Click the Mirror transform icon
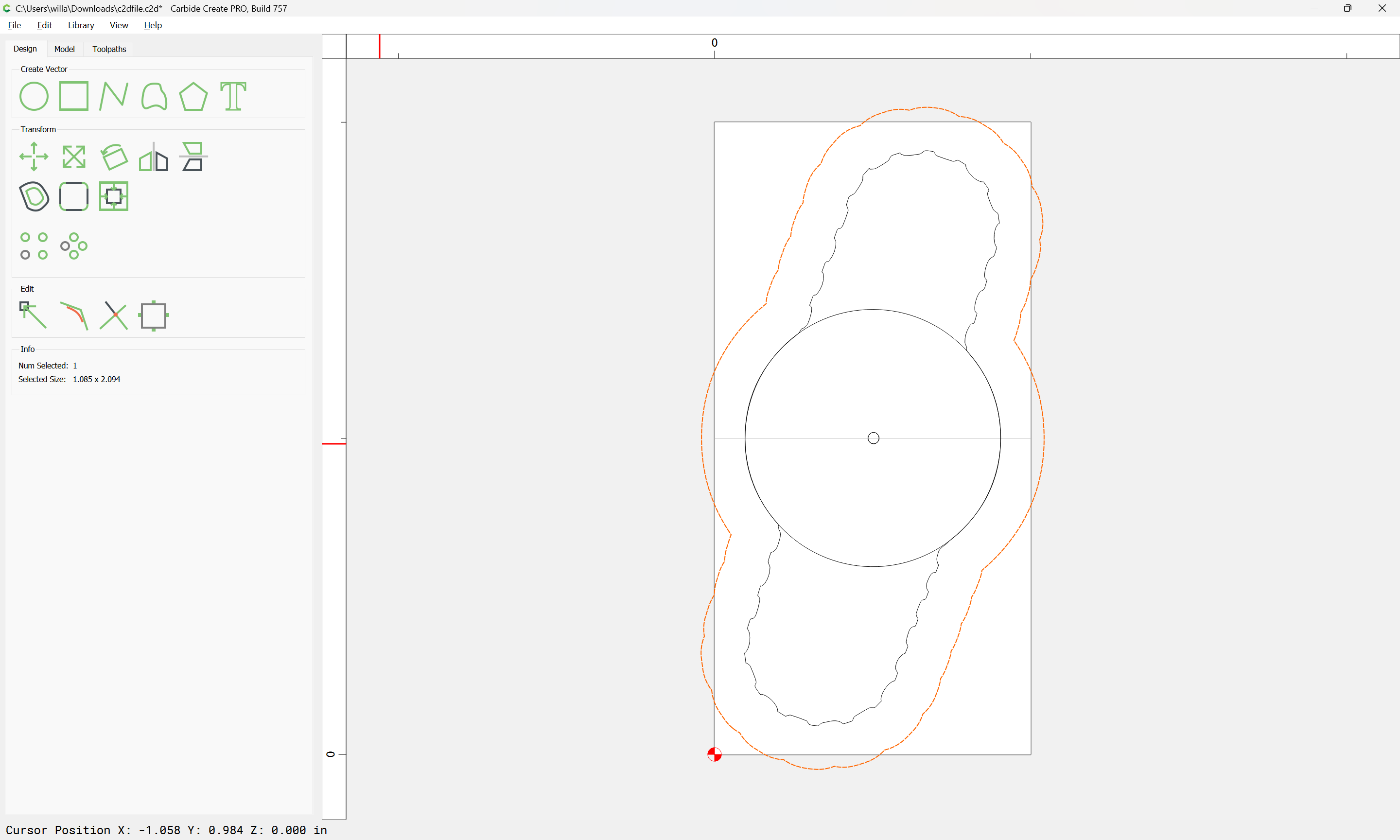The image size is (1400, 840). coord(154,157)
